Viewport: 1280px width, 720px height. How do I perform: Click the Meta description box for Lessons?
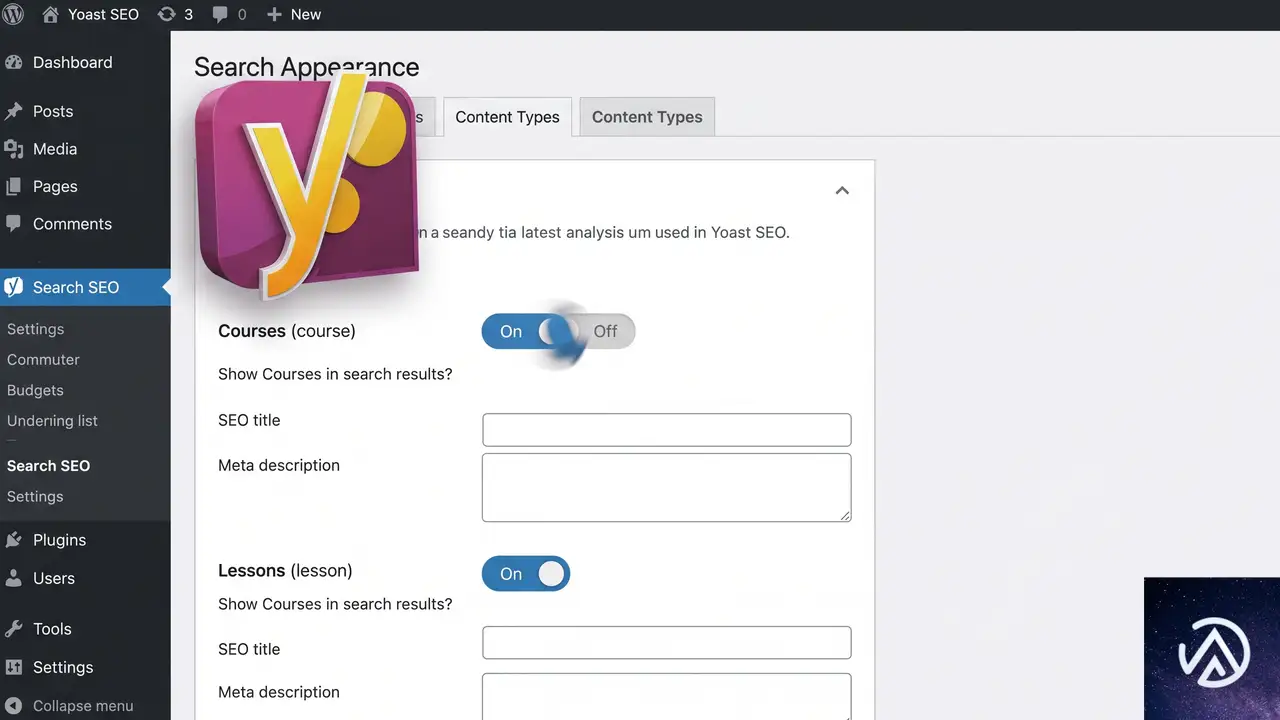[667, 697]
